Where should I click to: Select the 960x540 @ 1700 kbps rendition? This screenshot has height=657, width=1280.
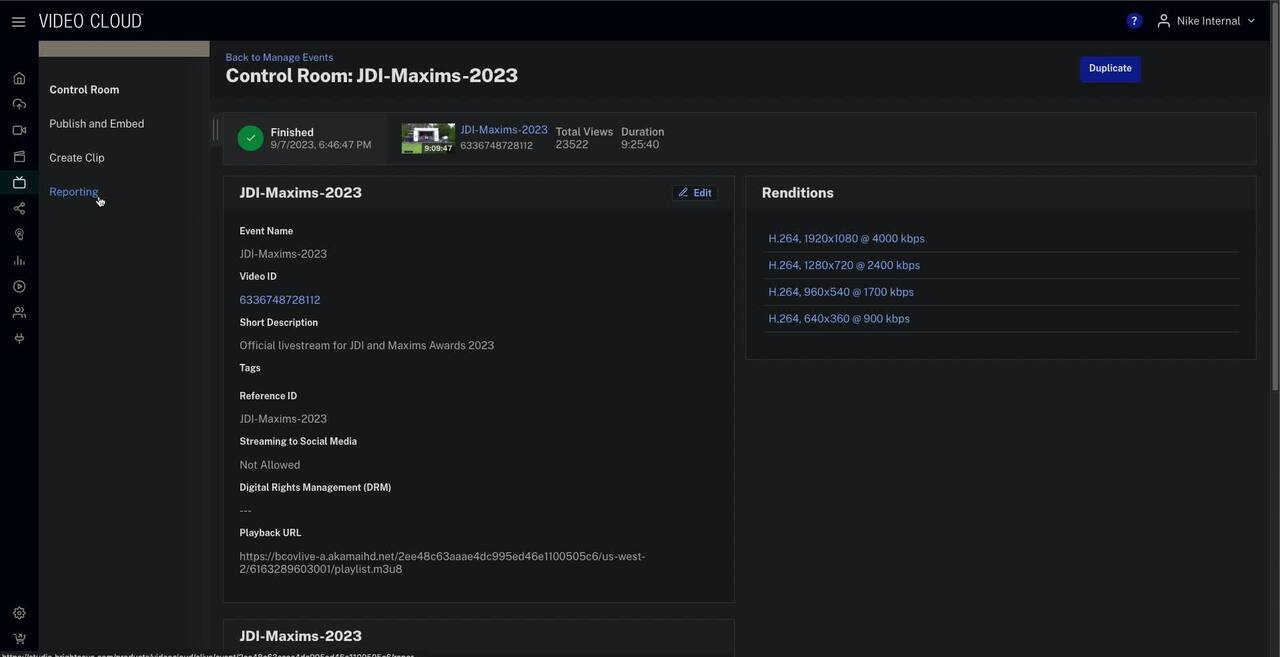(841, 292)
